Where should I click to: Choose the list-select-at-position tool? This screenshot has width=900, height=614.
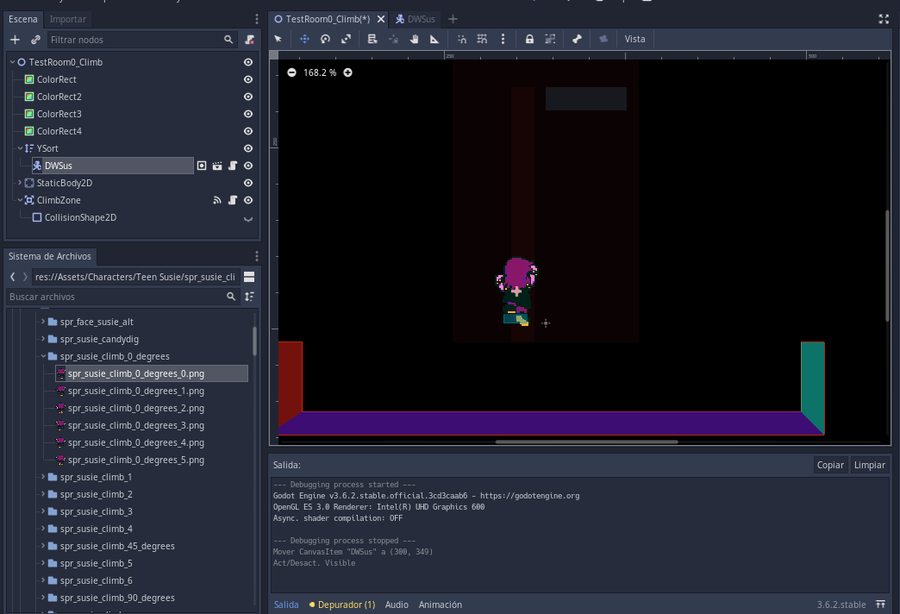(372, 39)
